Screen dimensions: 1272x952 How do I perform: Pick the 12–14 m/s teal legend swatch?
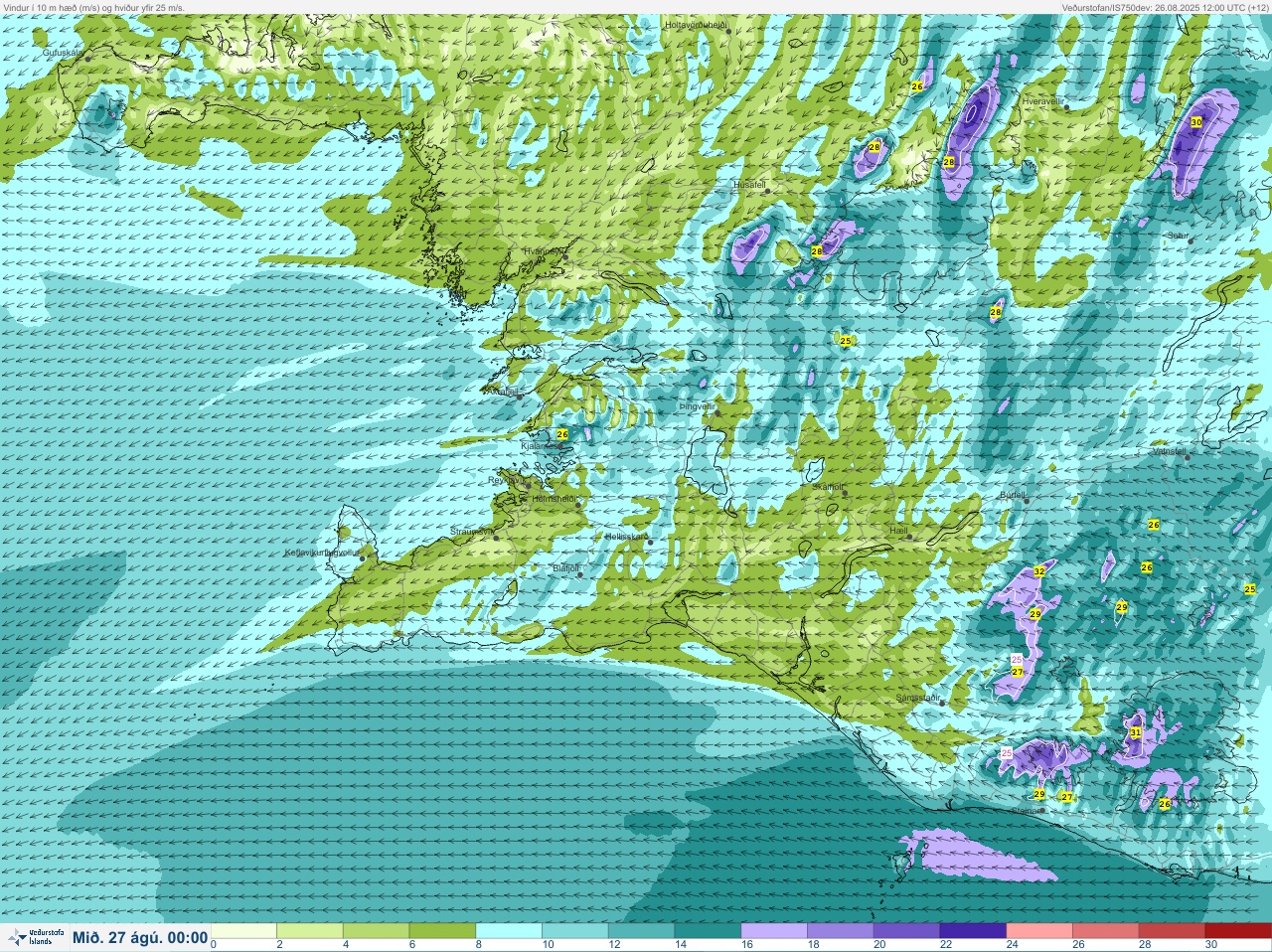coord(641,931)
